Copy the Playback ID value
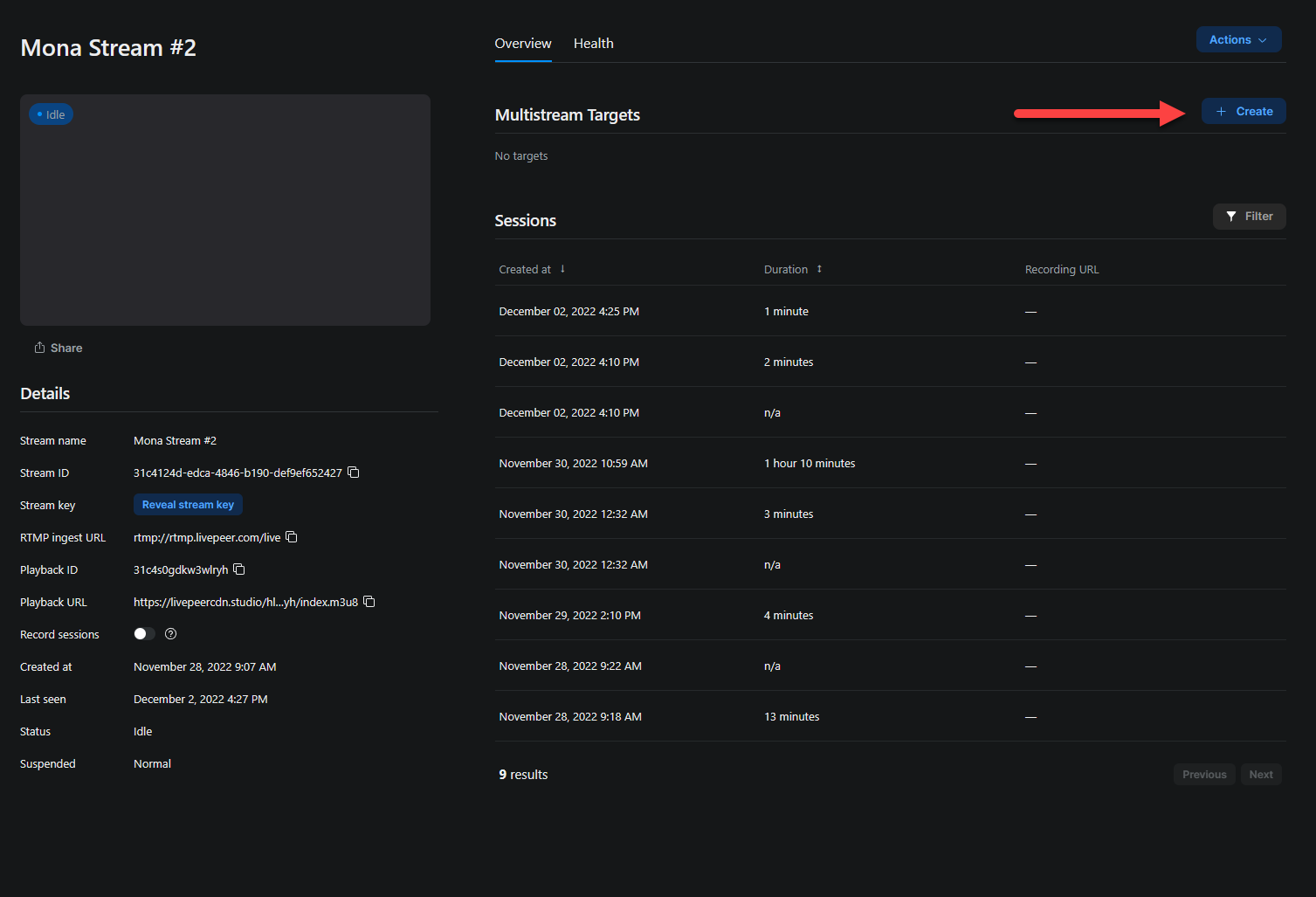This screenshot has height=897, width=1316. click(239, 569)
